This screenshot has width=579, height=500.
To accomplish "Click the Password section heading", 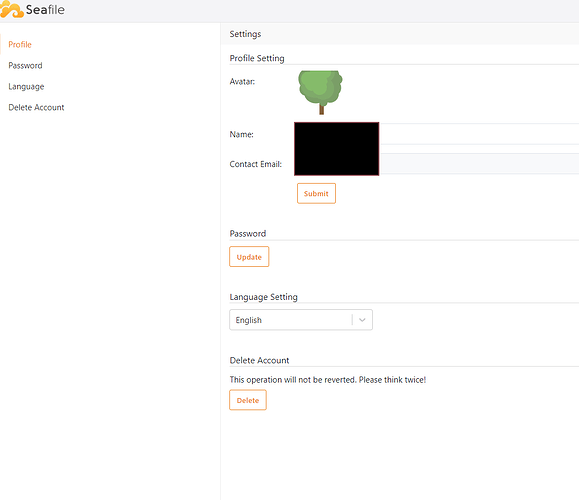I will point(248,234).
